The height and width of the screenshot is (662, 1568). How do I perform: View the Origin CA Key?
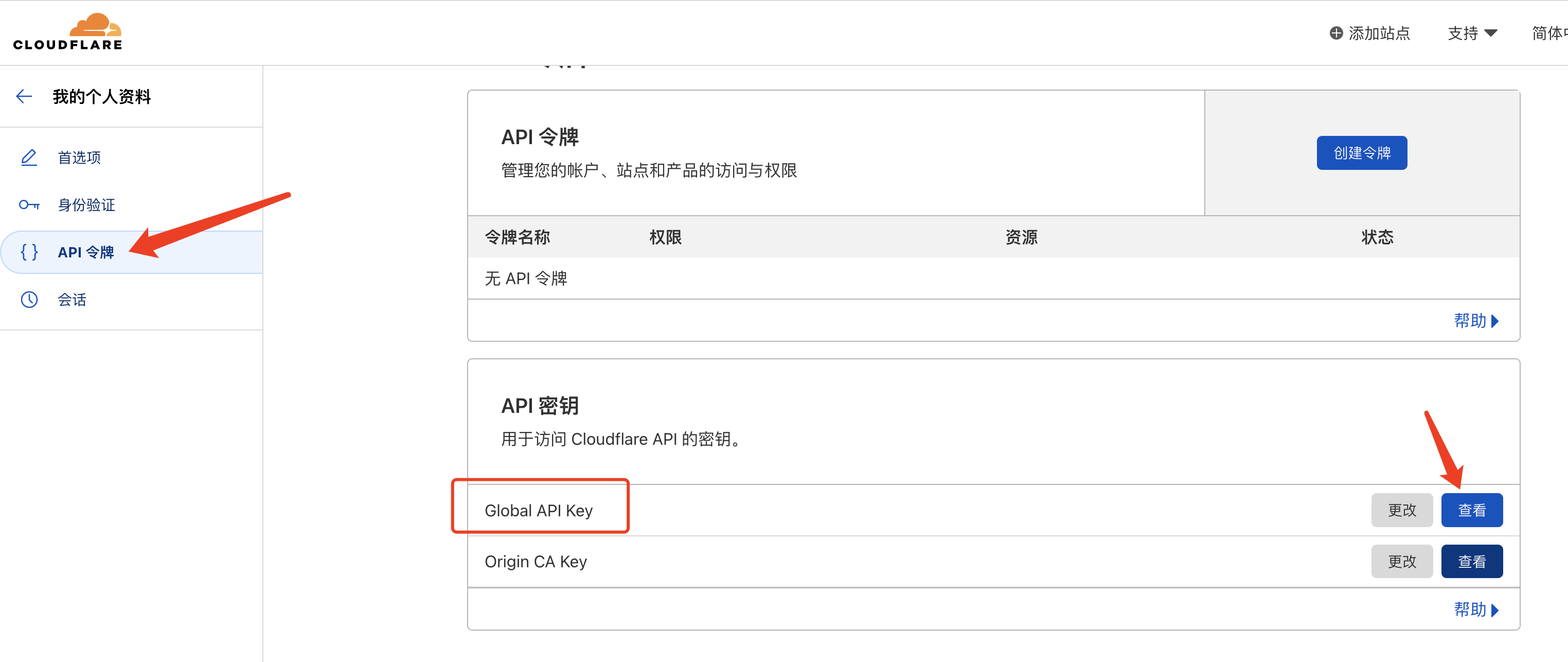point(1471,561)
